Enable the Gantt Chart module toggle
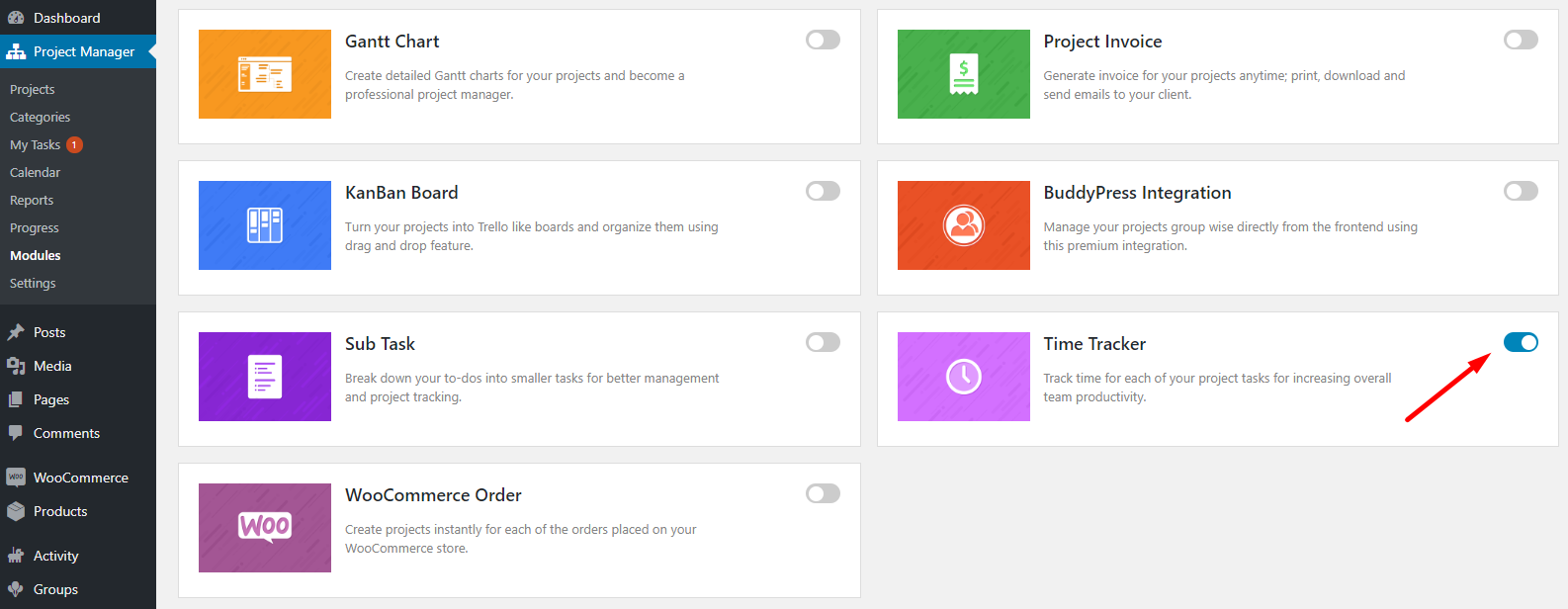 823,40
